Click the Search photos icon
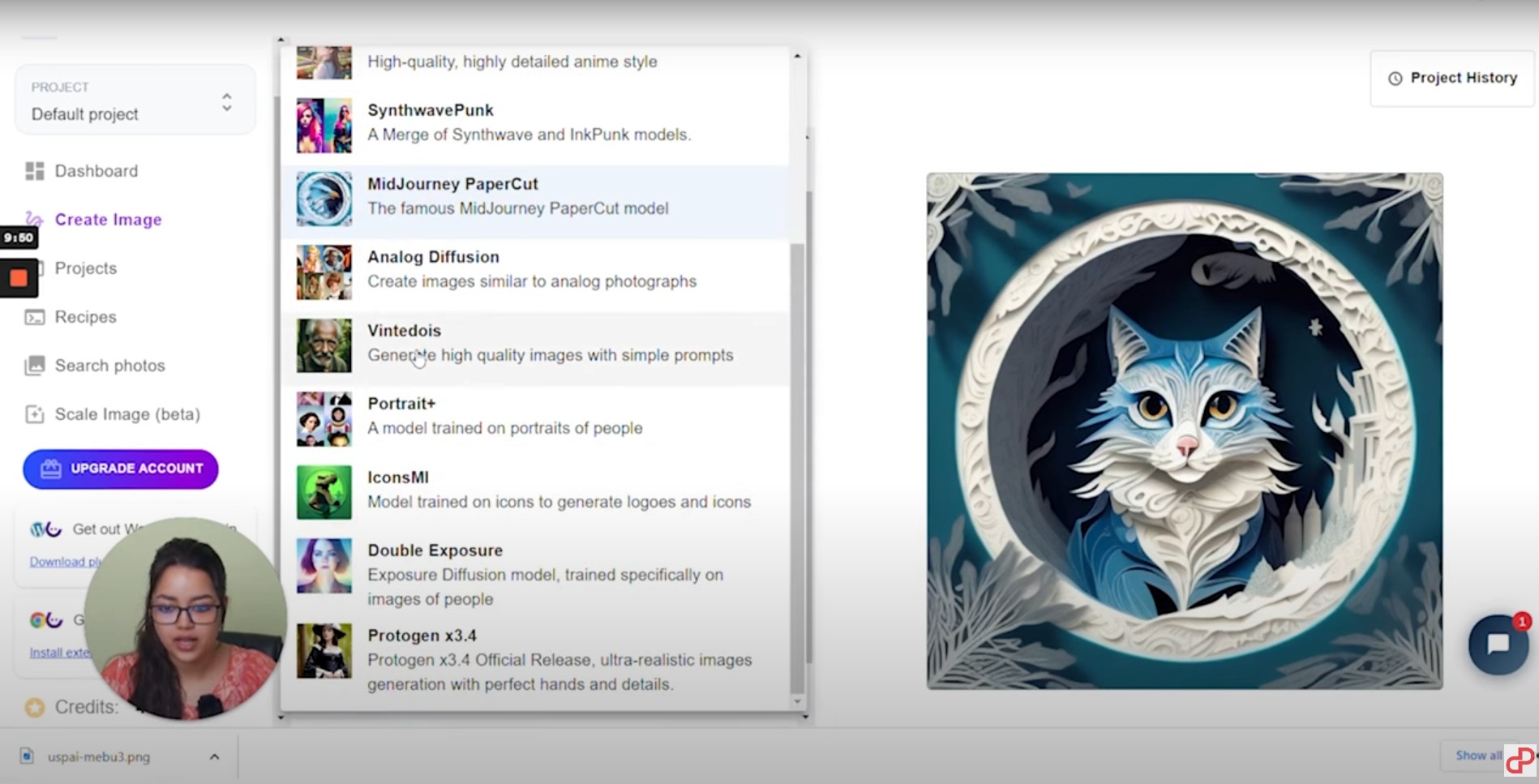1539x784 pixels. pyautogui.click(x=34, y=366)
